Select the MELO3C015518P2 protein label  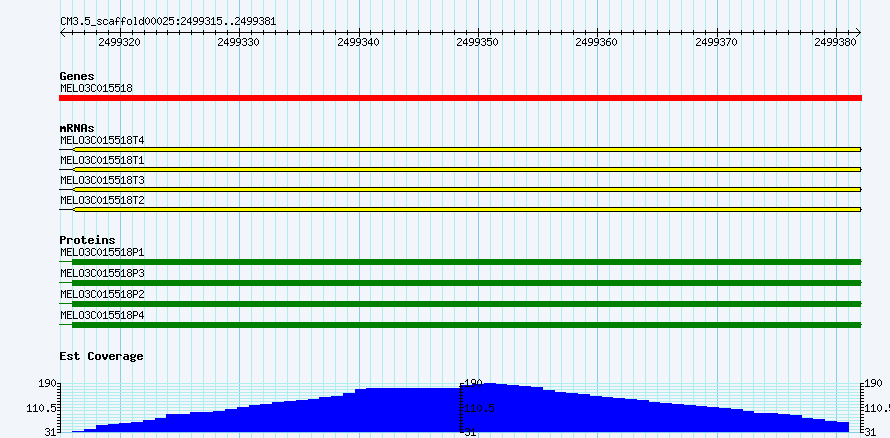click(x=102, y=294)
